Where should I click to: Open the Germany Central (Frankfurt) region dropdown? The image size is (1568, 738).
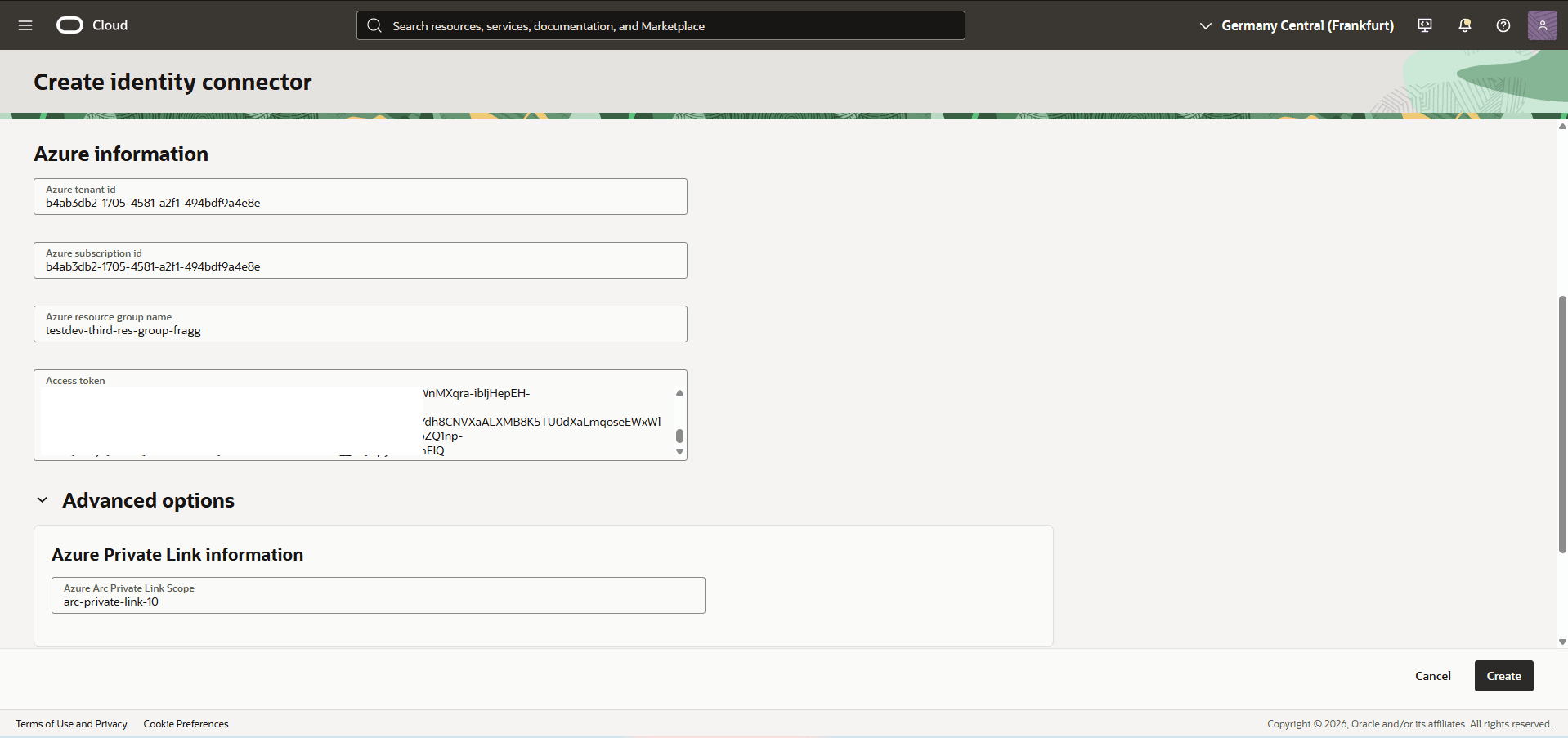1297,25
